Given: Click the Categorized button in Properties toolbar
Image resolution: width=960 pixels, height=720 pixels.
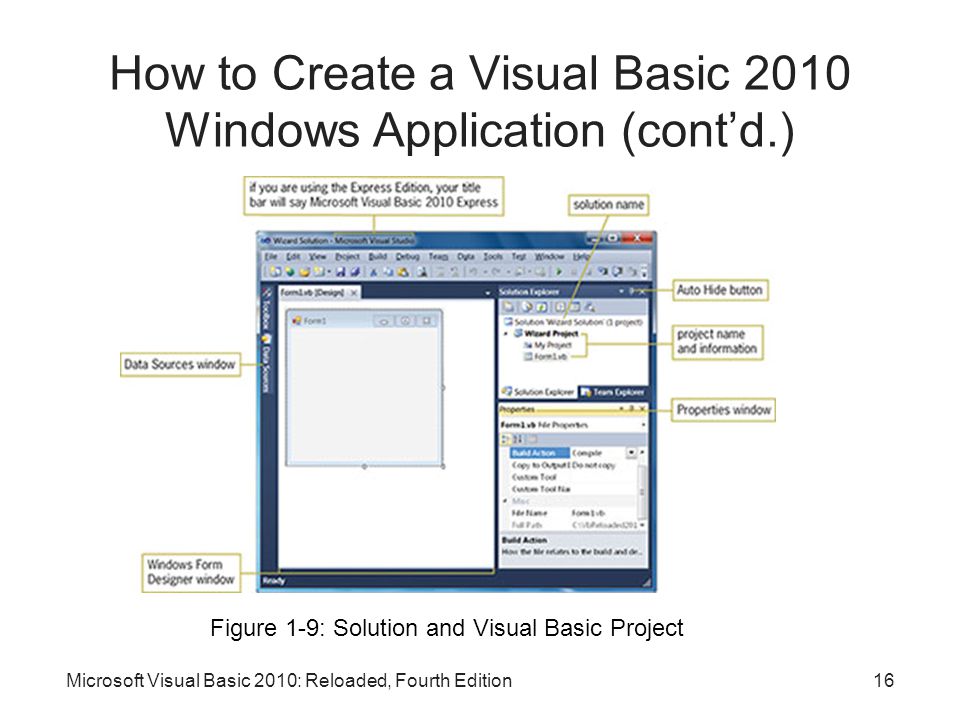Looking at the screenshot, I should [506, 439].
